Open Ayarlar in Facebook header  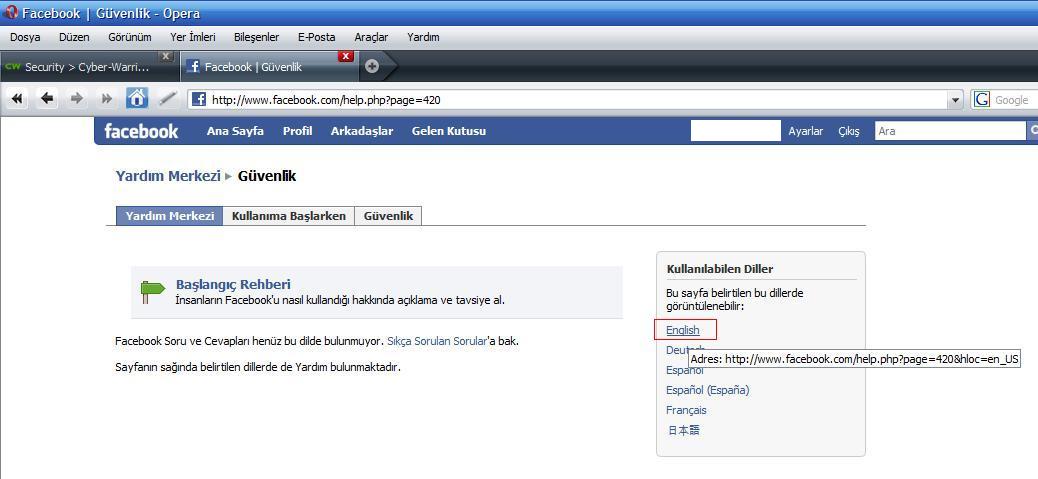(x=806, y=131)
